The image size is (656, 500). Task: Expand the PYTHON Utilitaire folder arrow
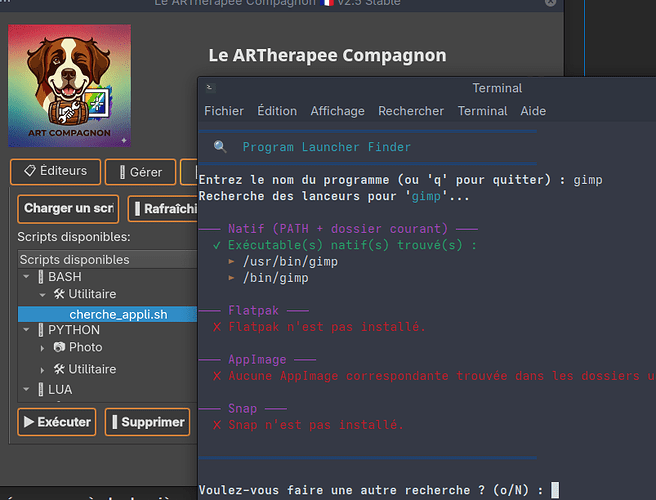tap(42, 370)
